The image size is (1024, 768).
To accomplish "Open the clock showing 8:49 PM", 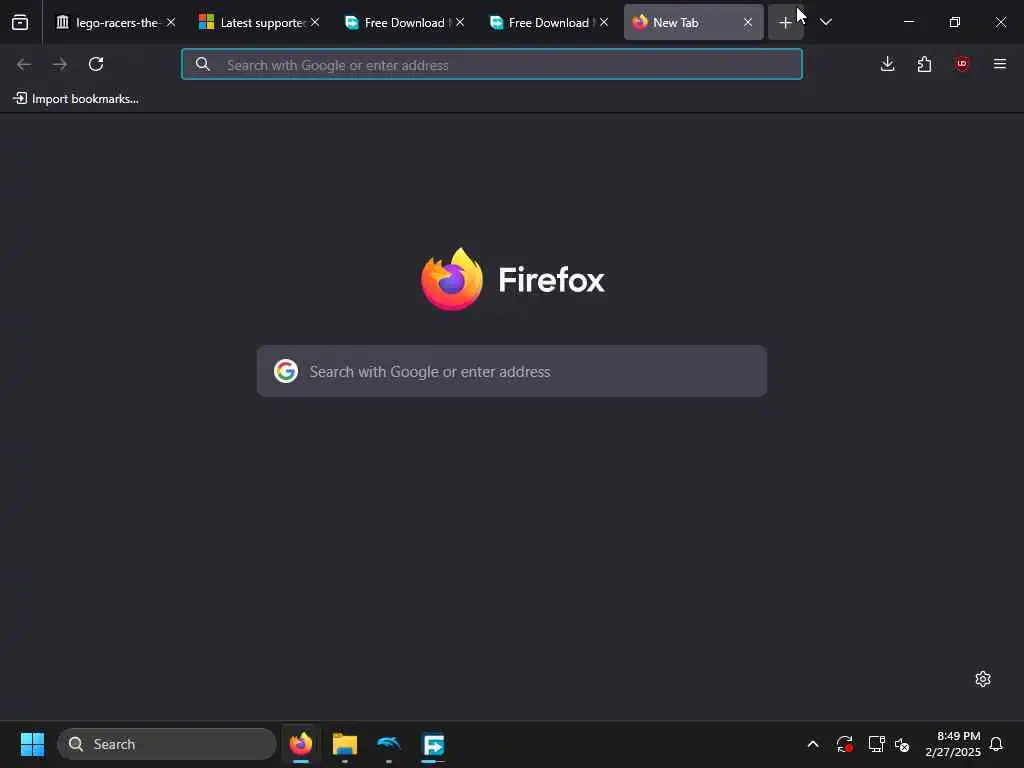I will click(x=953, y=744).
